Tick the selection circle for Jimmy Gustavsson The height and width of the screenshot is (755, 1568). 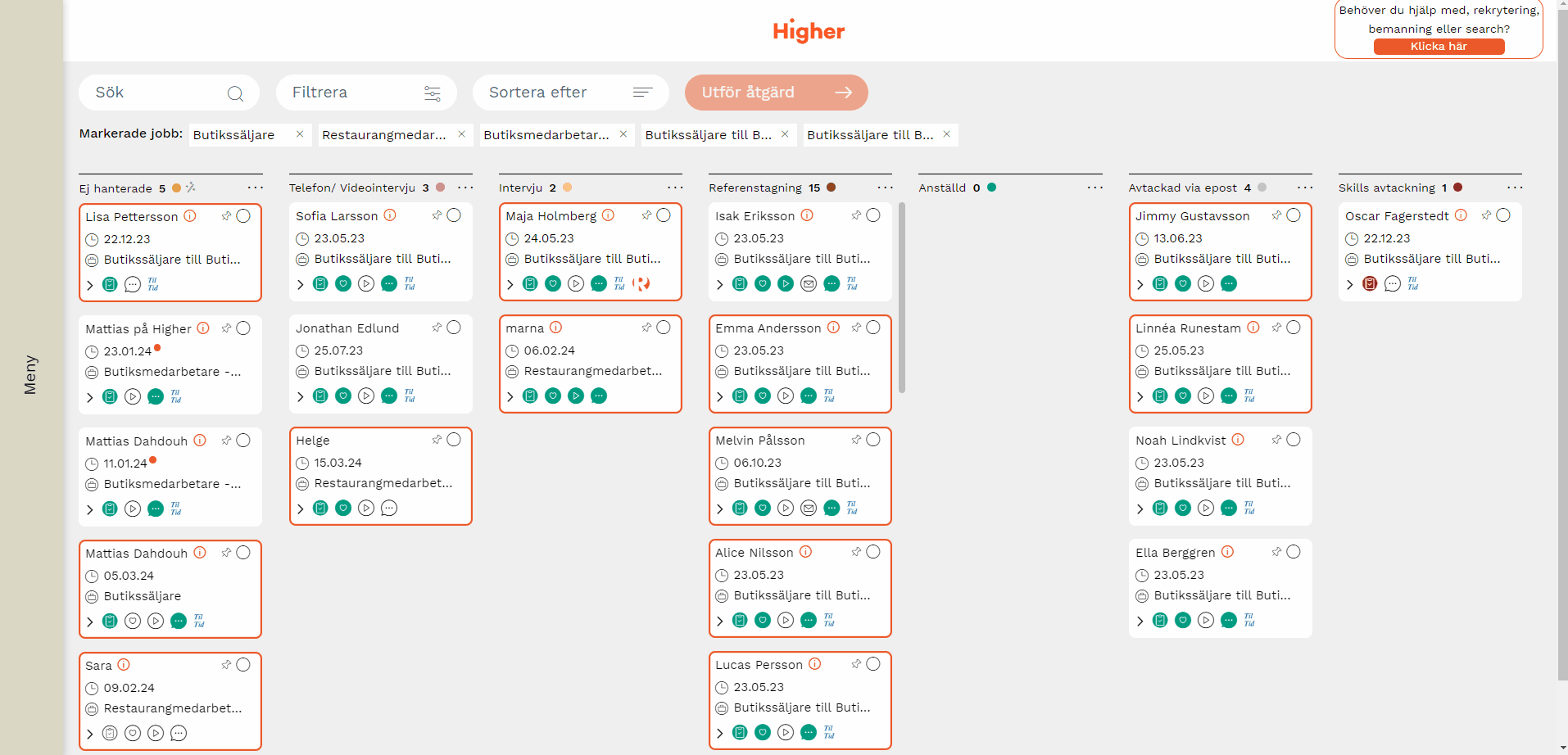(1294, 215)
